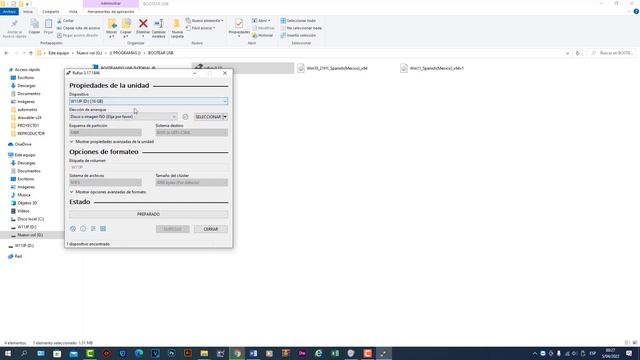Click Este equipo in address breadcrumb
This screenshot has width=640, height=360.
(59, 53)
